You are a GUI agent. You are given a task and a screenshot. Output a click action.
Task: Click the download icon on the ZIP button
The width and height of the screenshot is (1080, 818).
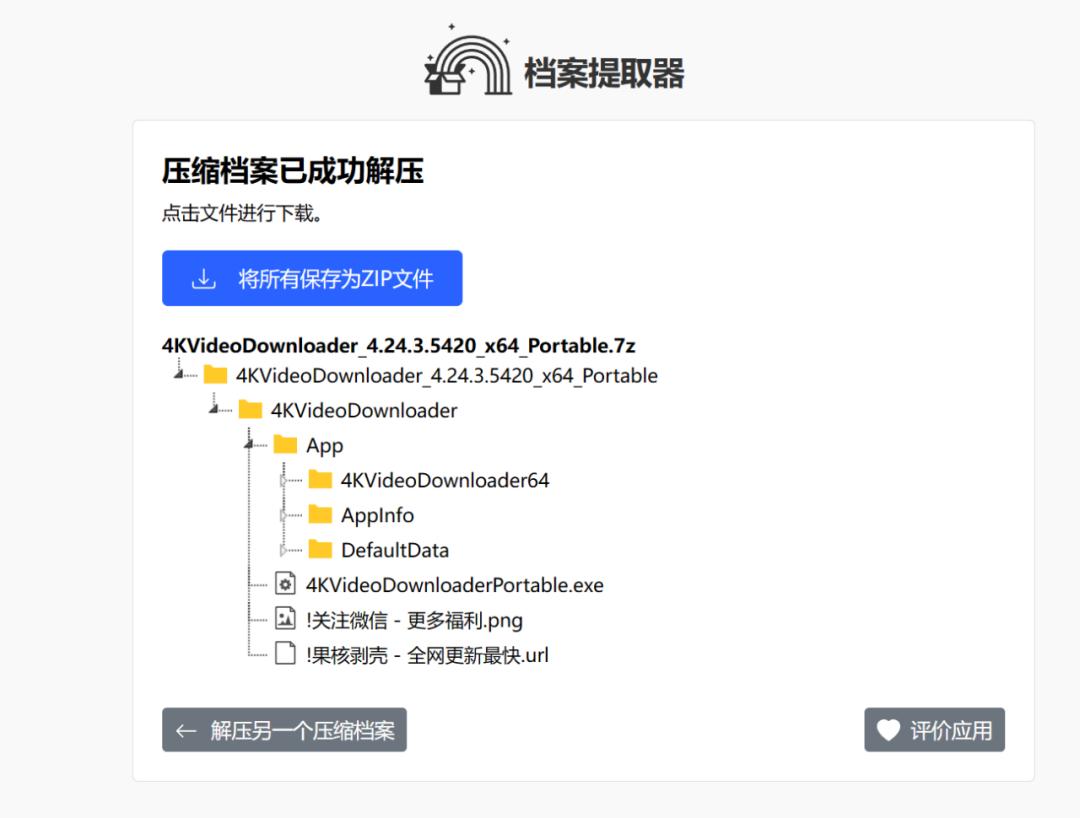(203, 278)
